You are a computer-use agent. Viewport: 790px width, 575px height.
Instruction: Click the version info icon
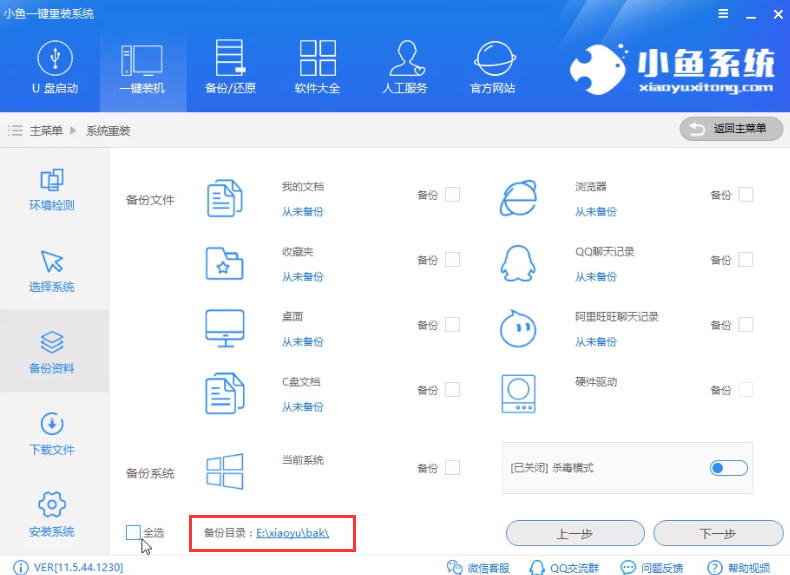21,567
